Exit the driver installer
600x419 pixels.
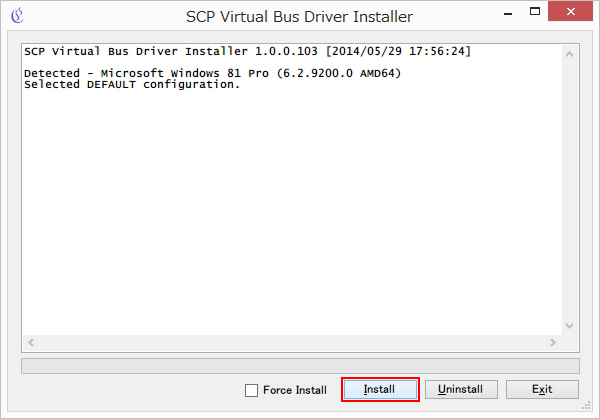542,390
